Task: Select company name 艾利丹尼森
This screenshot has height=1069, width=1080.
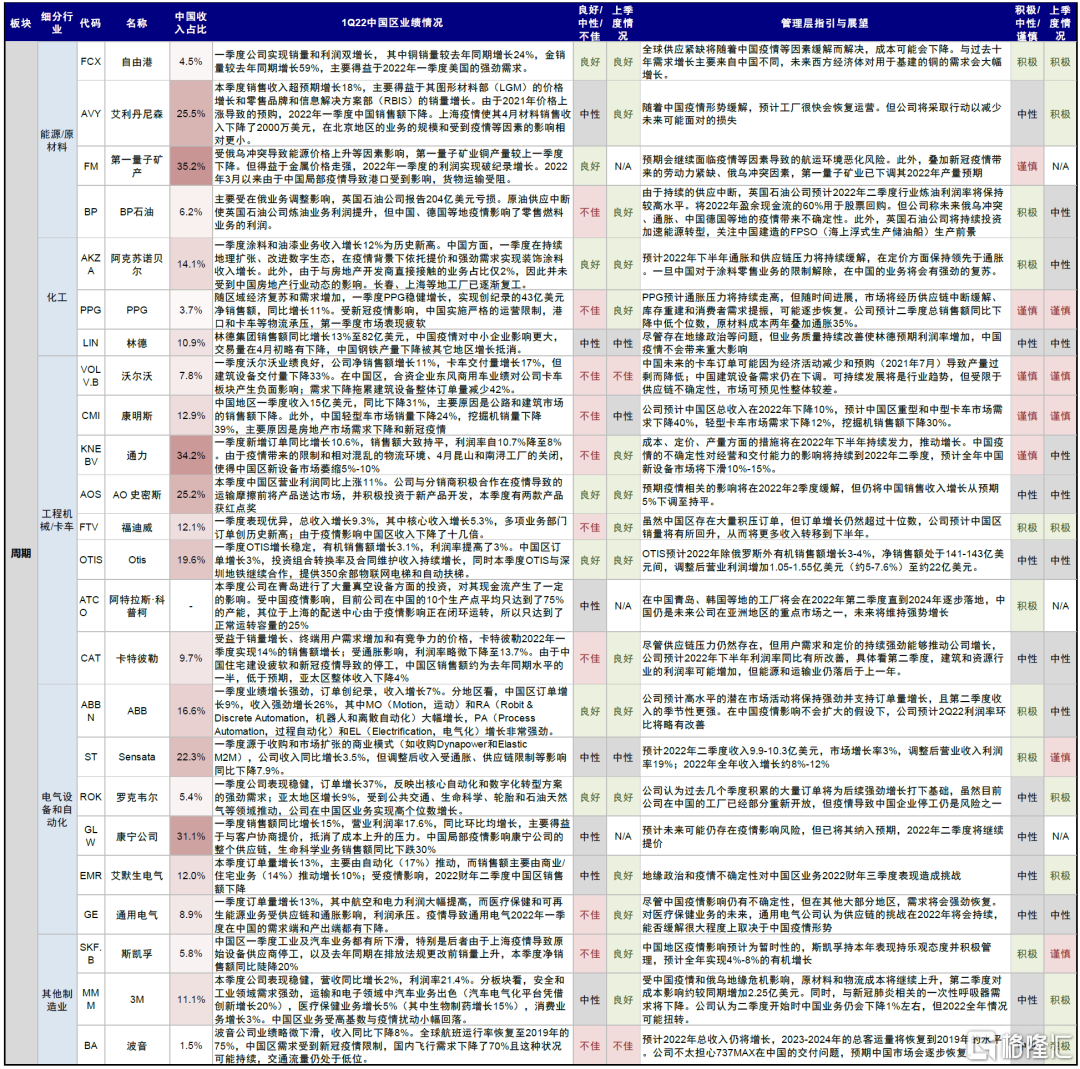Action: pos(136,114)
